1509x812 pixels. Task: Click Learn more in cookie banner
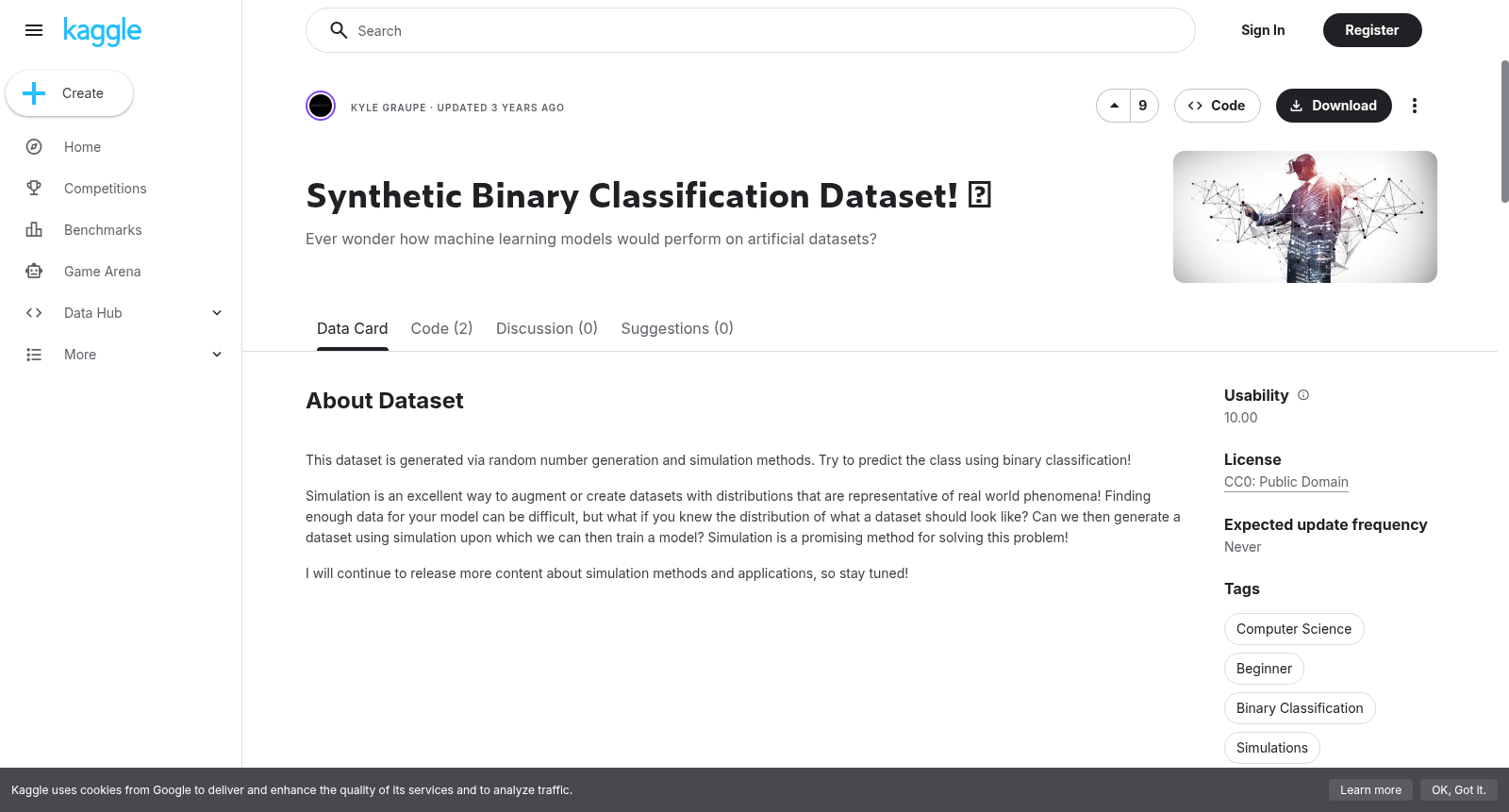[1370, 790]
